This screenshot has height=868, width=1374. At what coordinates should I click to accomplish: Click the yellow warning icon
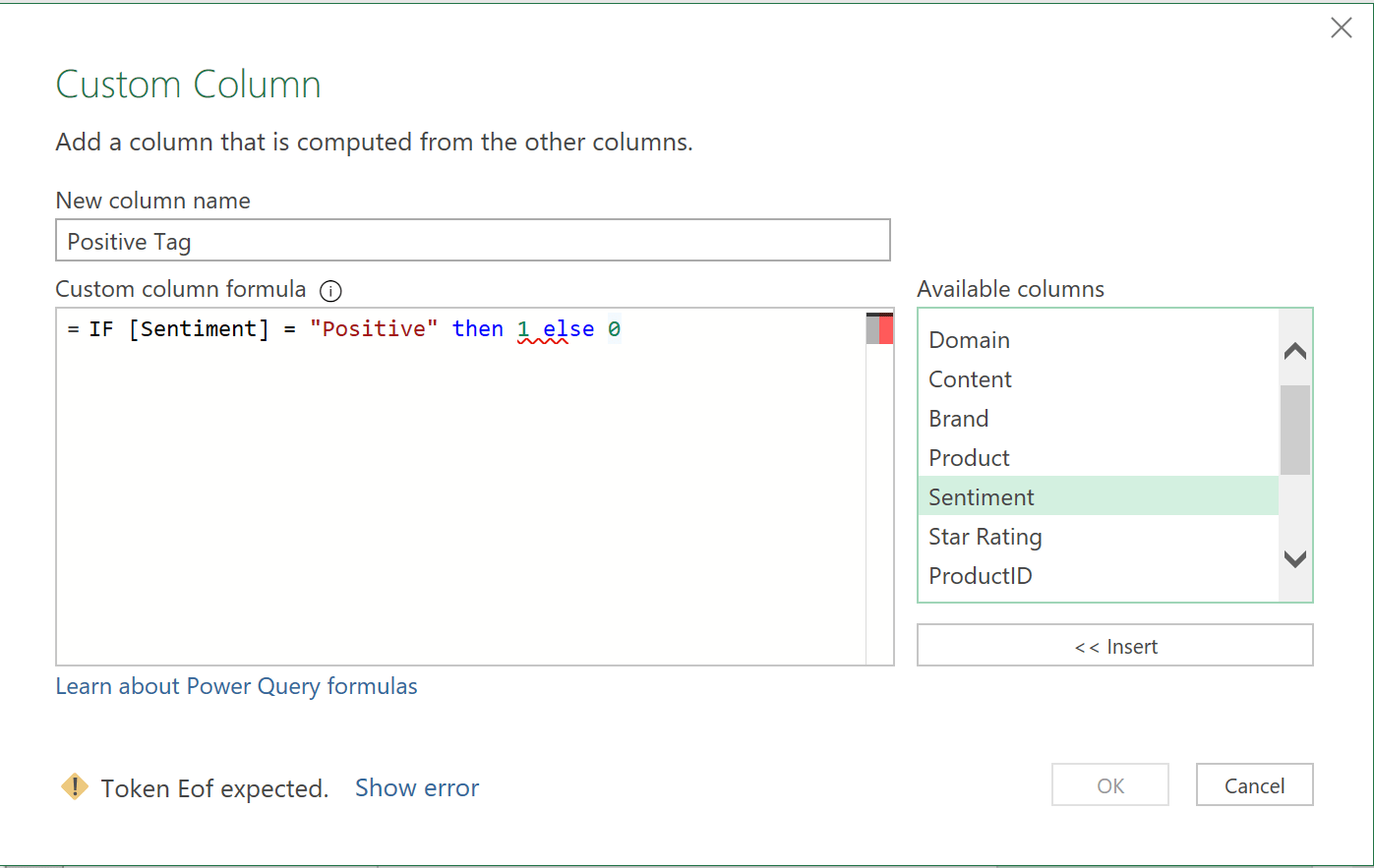(75, 786)
